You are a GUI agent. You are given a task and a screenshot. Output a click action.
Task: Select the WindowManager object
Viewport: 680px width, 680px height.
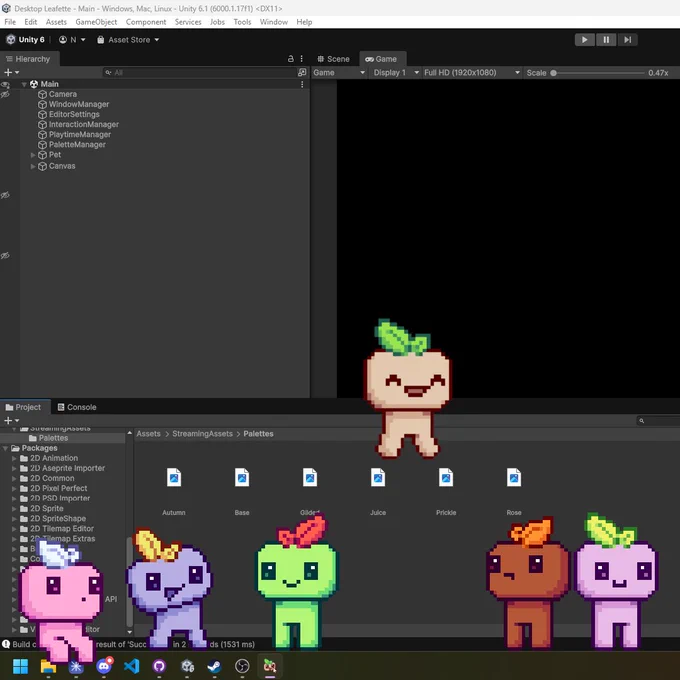(x=73, y=104)
